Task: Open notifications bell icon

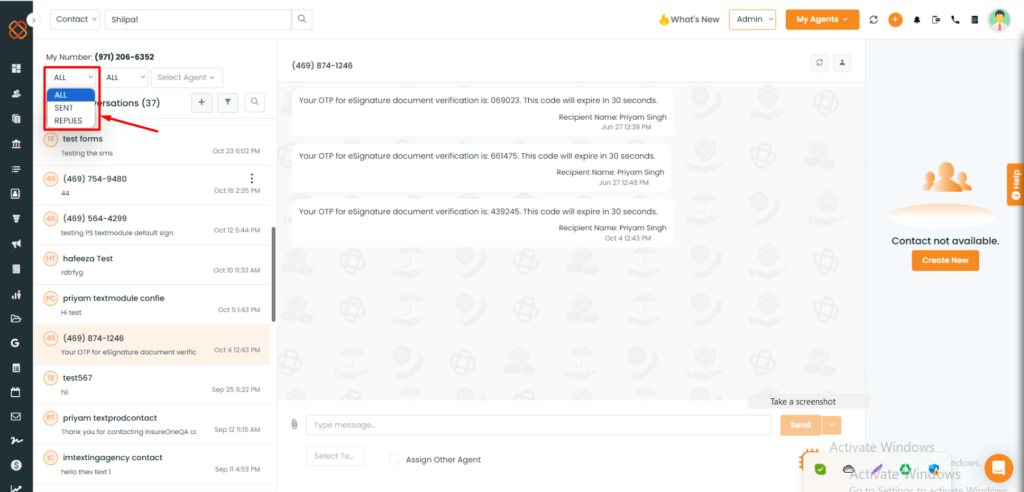Action: point(917,20)
